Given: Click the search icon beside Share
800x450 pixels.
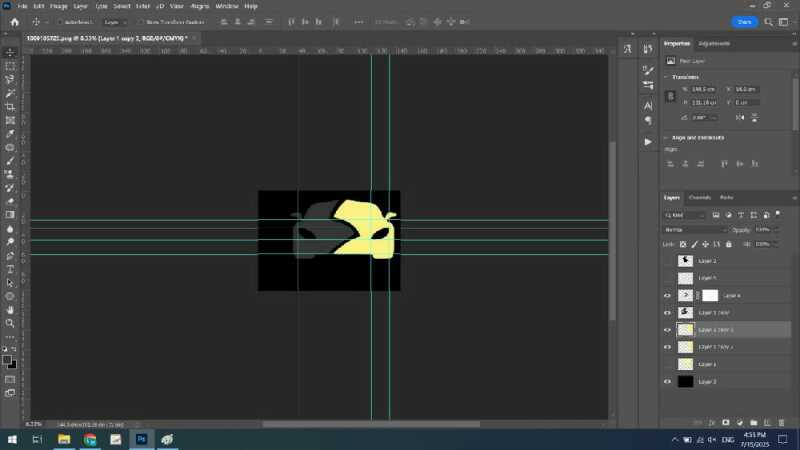Looking at the screenshot, I should (768, 22).
